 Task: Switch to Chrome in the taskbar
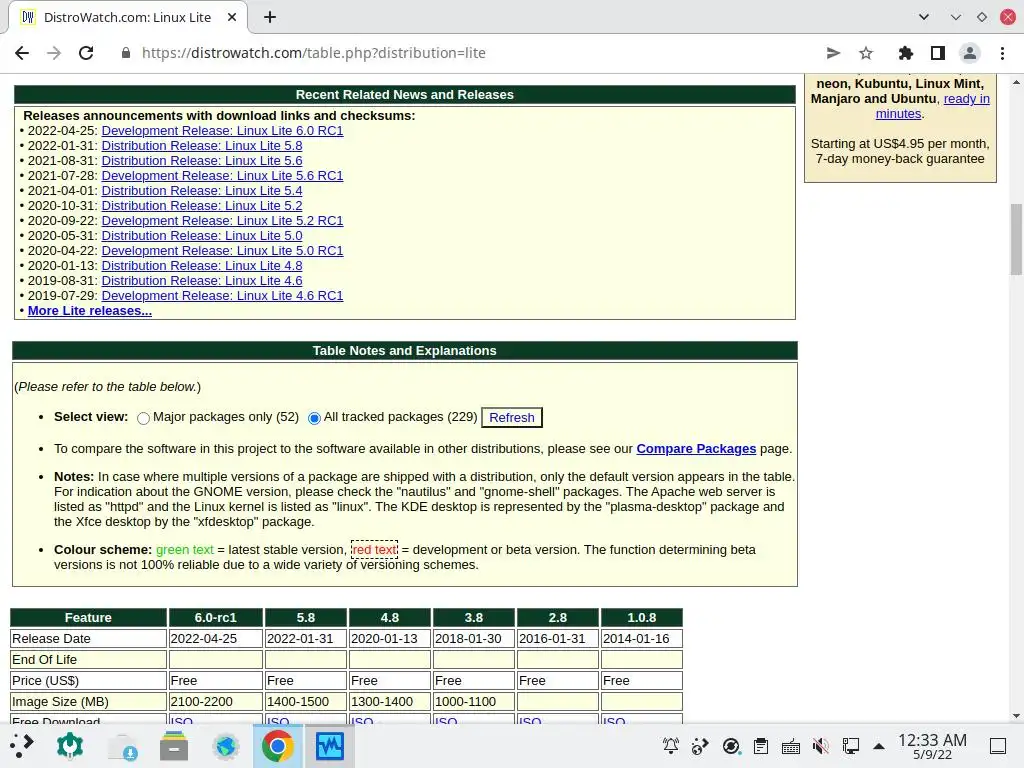click(278, 746)
